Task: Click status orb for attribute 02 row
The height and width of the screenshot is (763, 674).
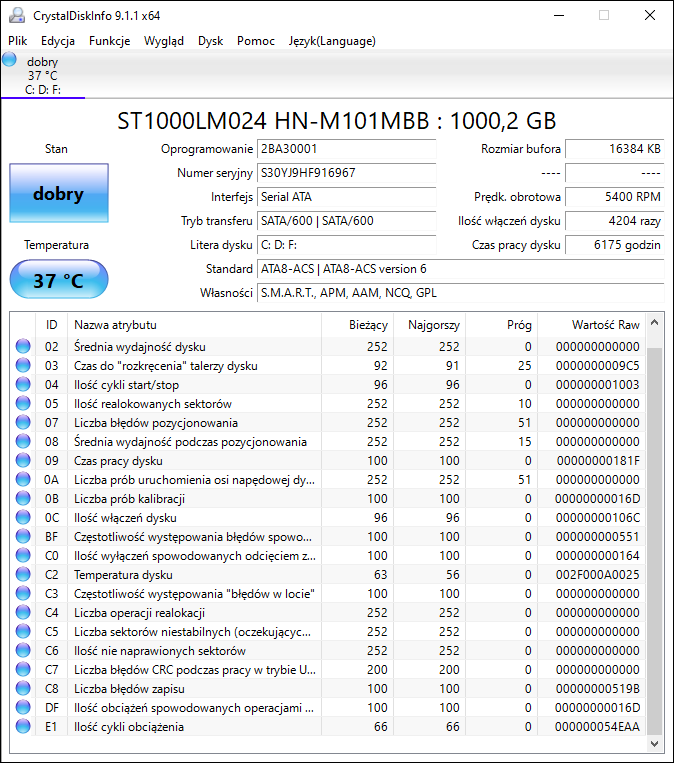Action: pos(23,346)
